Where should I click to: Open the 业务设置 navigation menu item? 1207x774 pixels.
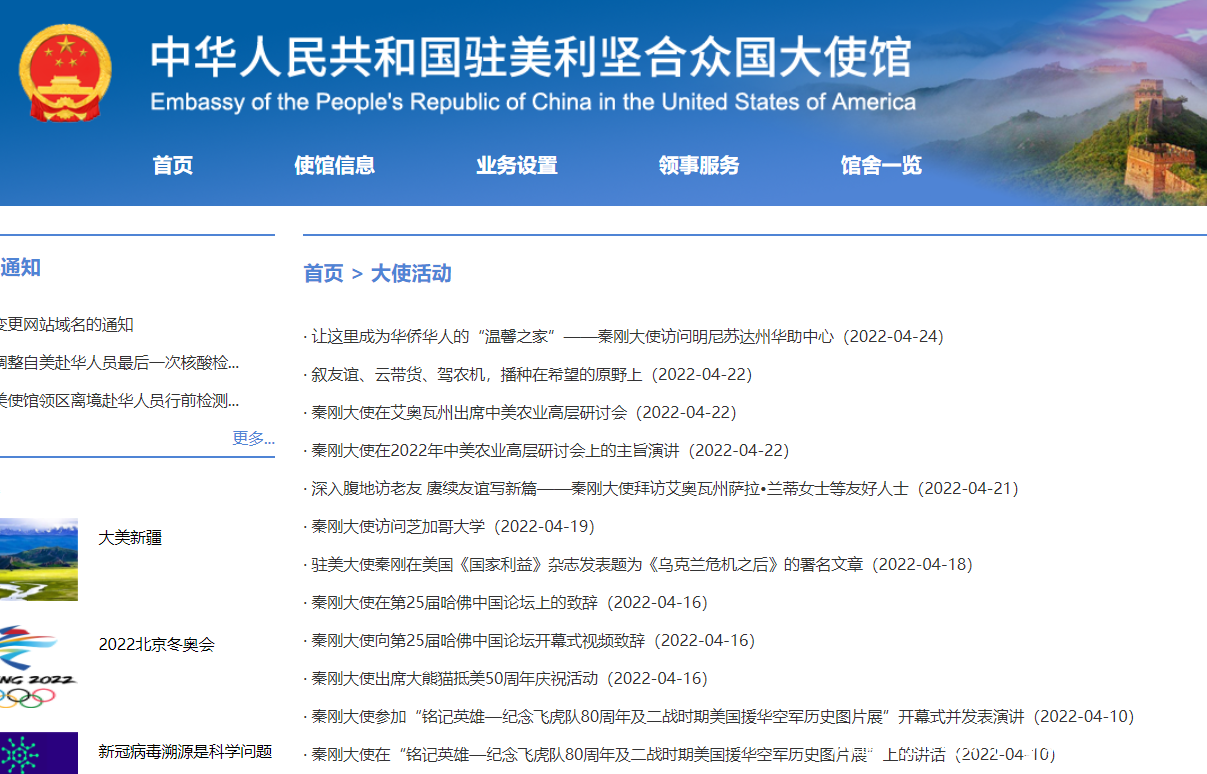[x=516, y=166]
